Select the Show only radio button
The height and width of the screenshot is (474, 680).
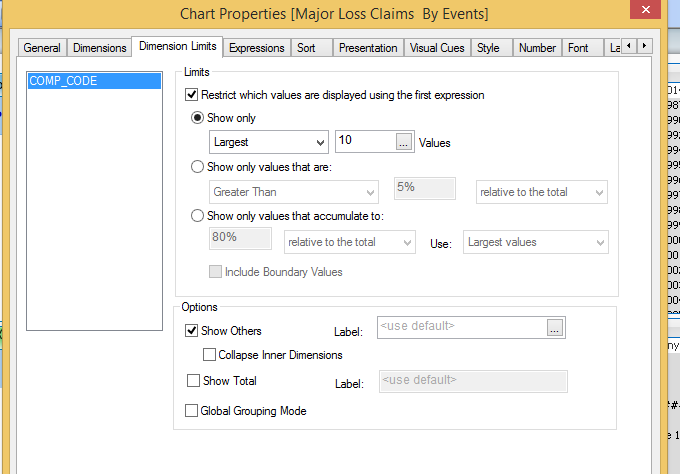(197, 118)
